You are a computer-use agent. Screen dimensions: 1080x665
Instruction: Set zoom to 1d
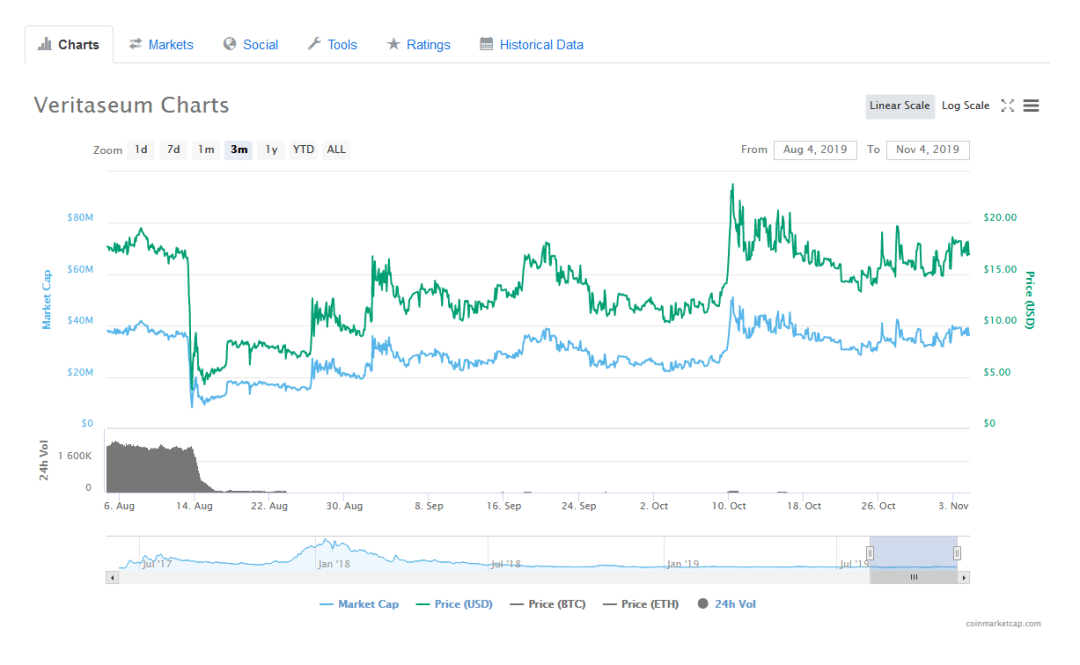(141, 150)
